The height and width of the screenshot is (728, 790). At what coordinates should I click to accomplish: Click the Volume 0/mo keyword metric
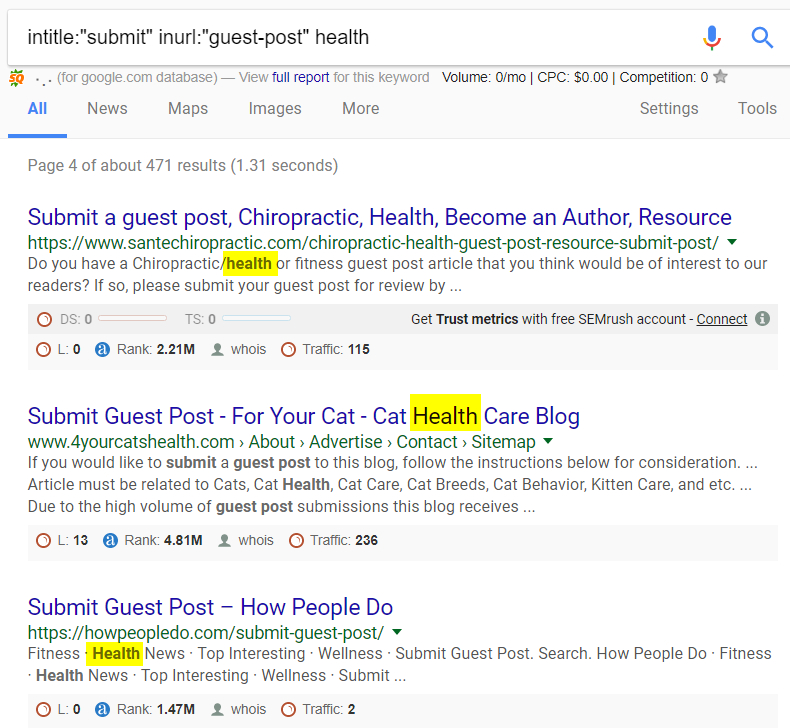click(484, 77)
